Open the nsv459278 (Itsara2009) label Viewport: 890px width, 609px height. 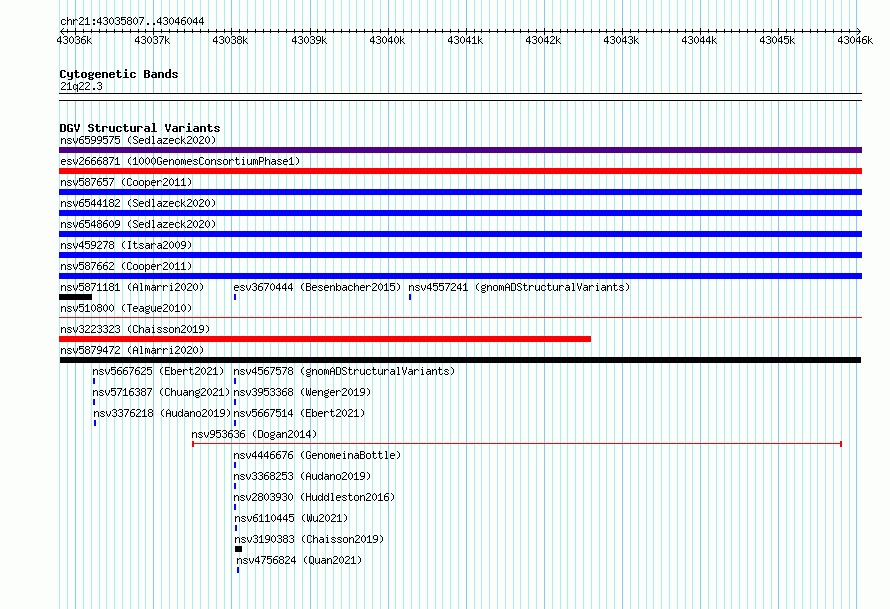pos(126,245)
